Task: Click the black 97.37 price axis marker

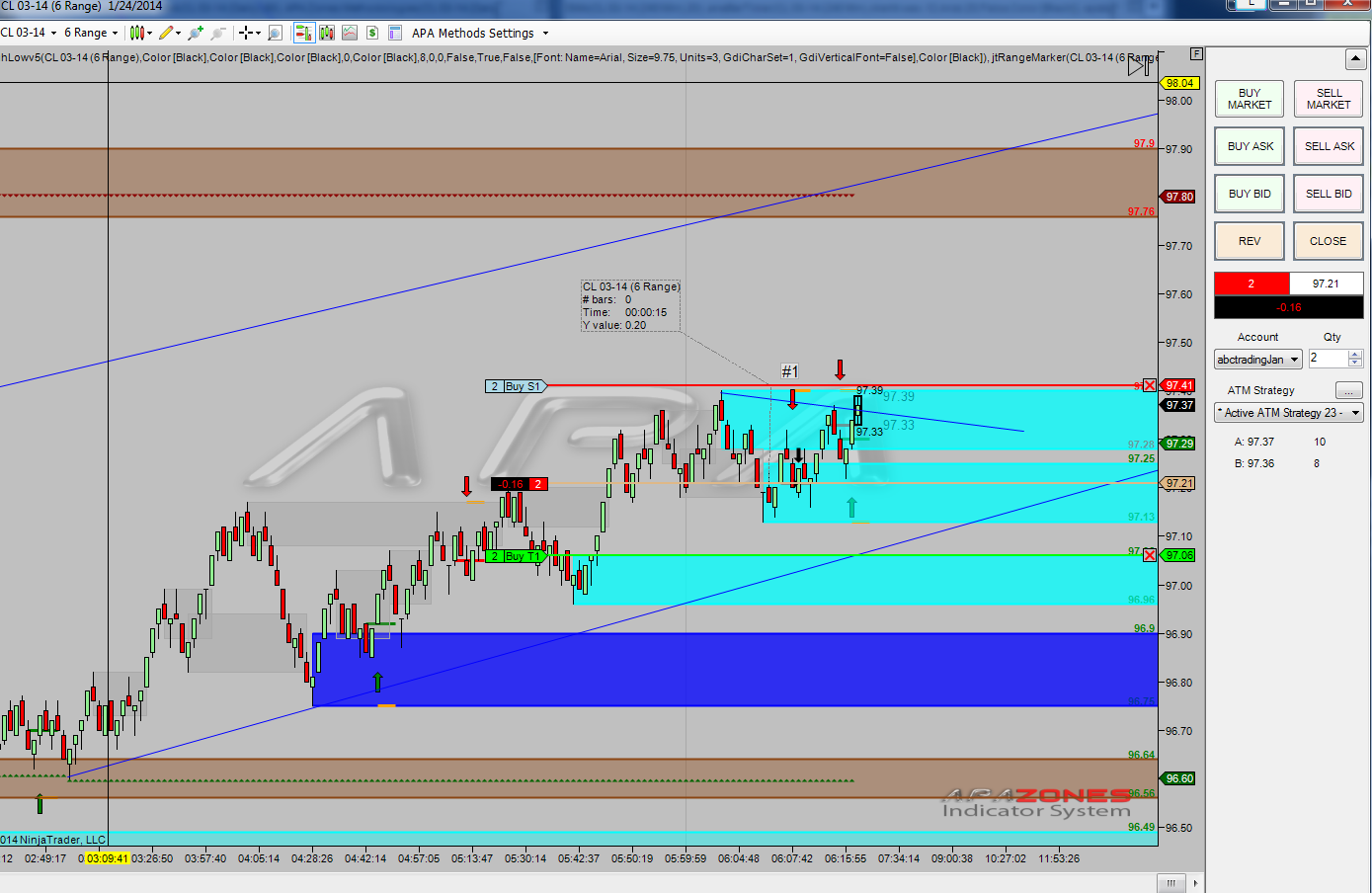Action: [x=1179, y=405]
